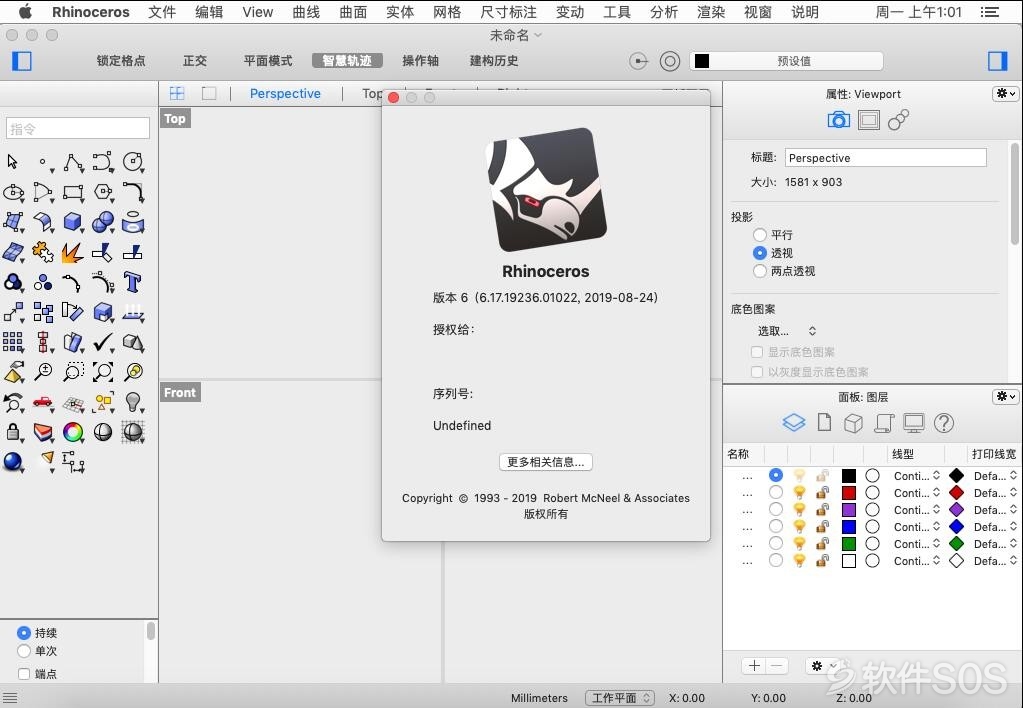Viewport: 1023px width, 708px height.
Task: Switch to the Perspective viewport tab
Action: [285, 93]
